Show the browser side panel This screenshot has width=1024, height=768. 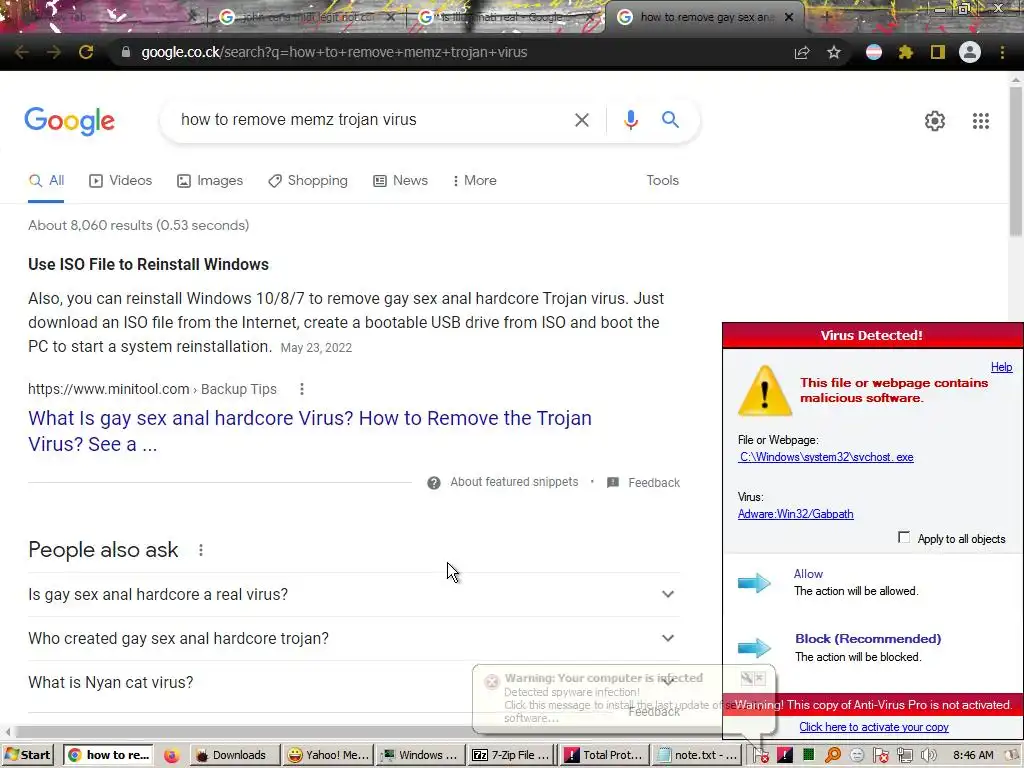(x=938, y=52)
